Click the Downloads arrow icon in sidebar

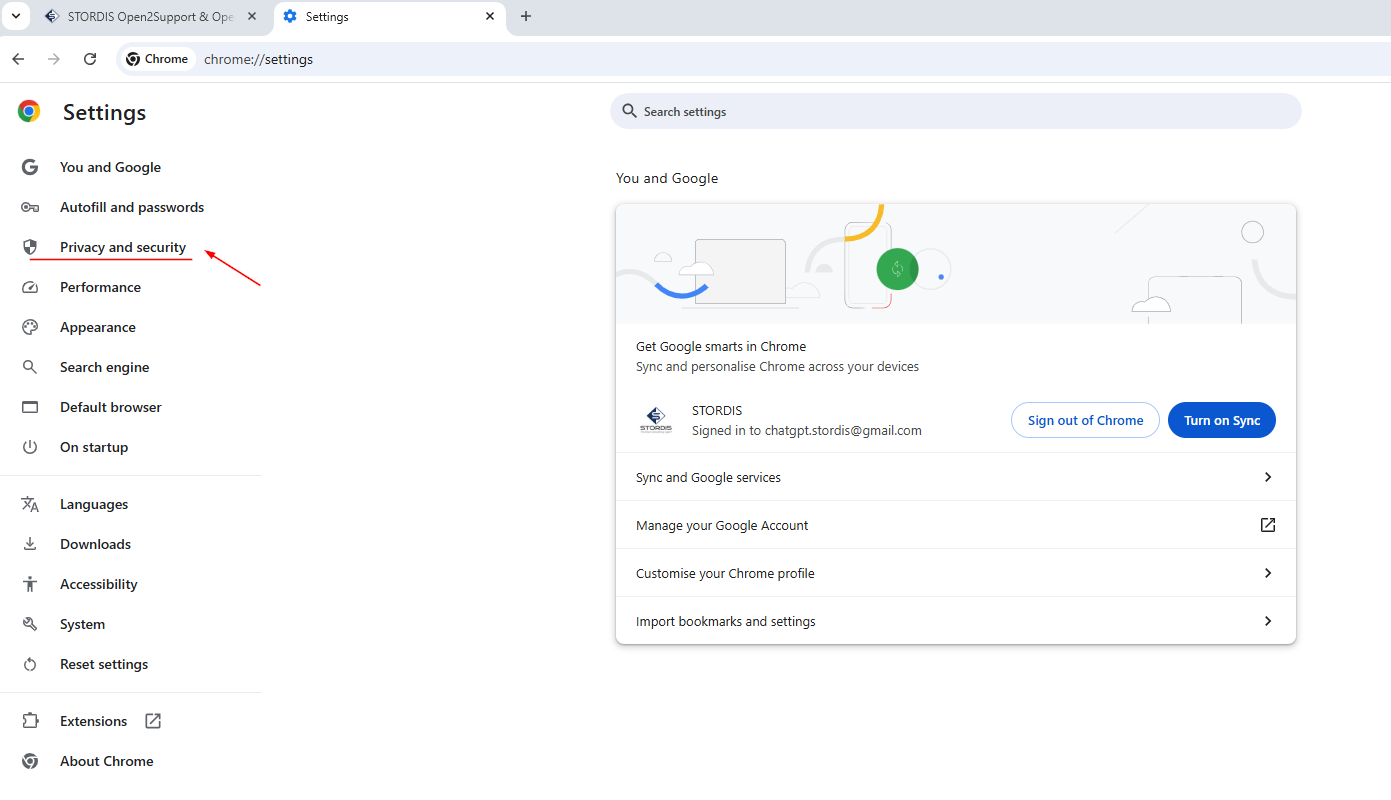pos(30,544)
